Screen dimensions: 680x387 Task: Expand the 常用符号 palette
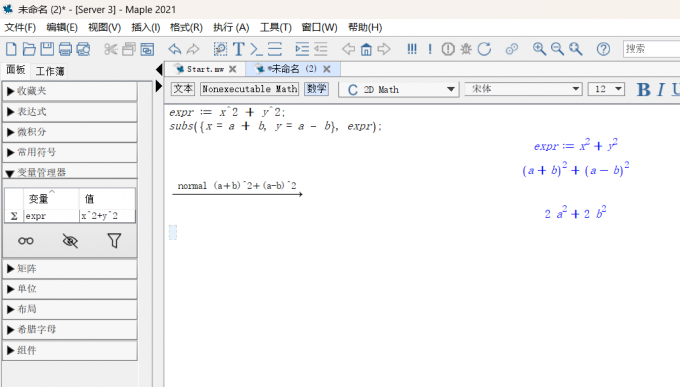coord(70,152)
